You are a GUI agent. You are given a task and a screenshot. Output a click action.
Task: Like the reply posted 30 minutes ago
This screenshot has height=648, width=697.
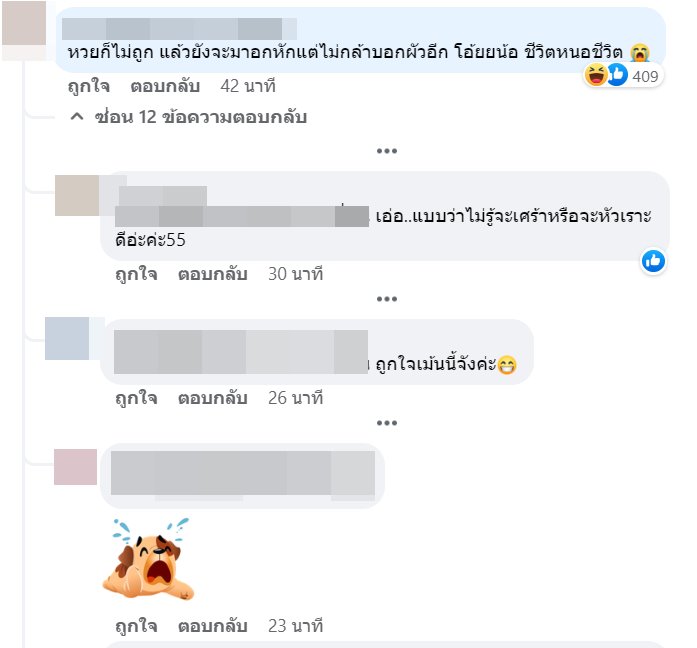click(x=136, y=274)
